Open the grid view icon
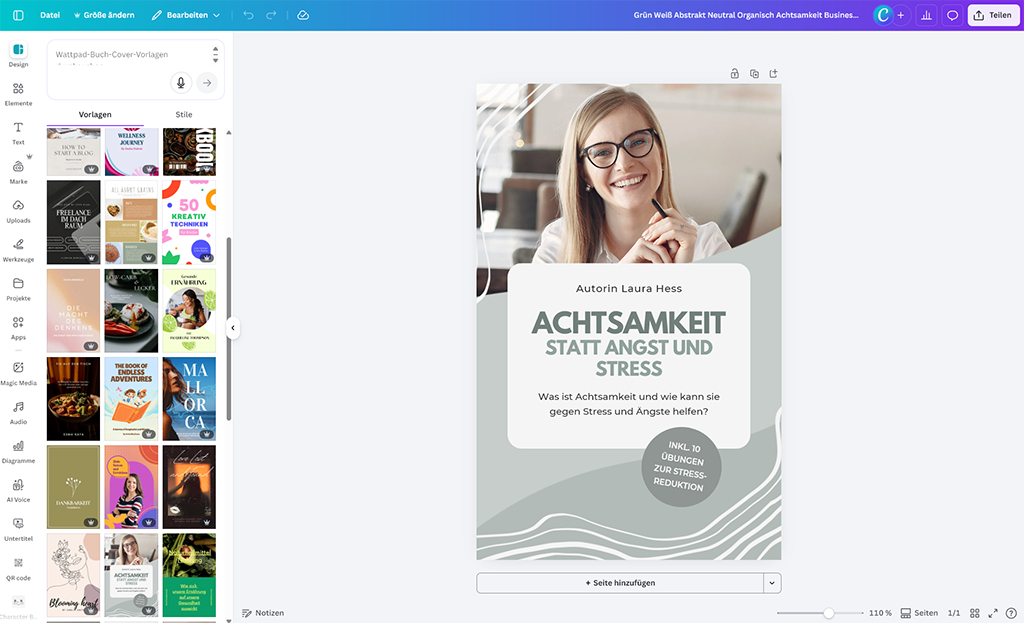Image resolution: width=1024 pixels, height=623 pixels. coord(974,613)
